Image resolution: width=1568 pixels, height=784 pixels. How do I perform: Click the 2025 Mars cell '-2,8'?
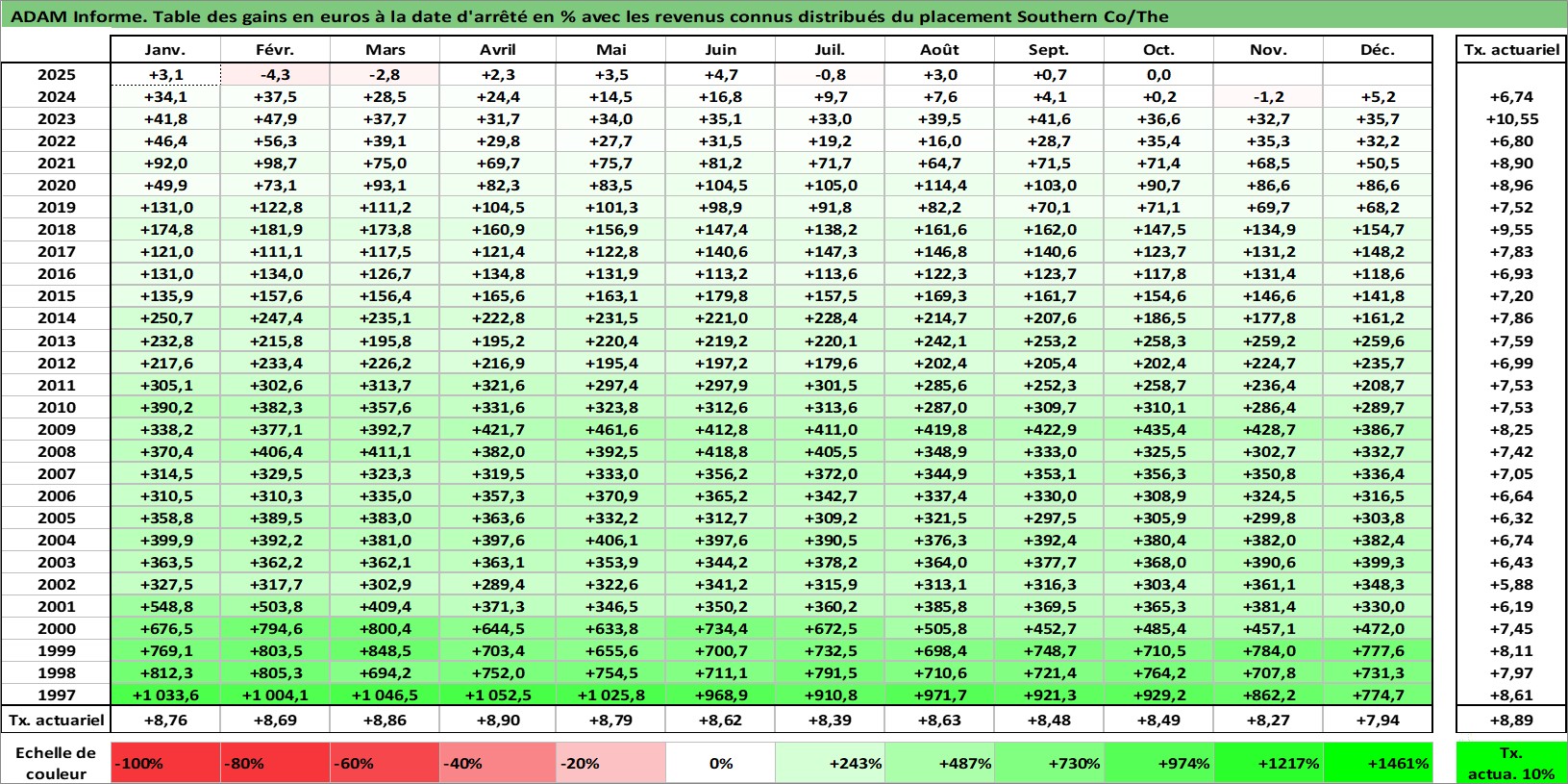coord(385,74)
